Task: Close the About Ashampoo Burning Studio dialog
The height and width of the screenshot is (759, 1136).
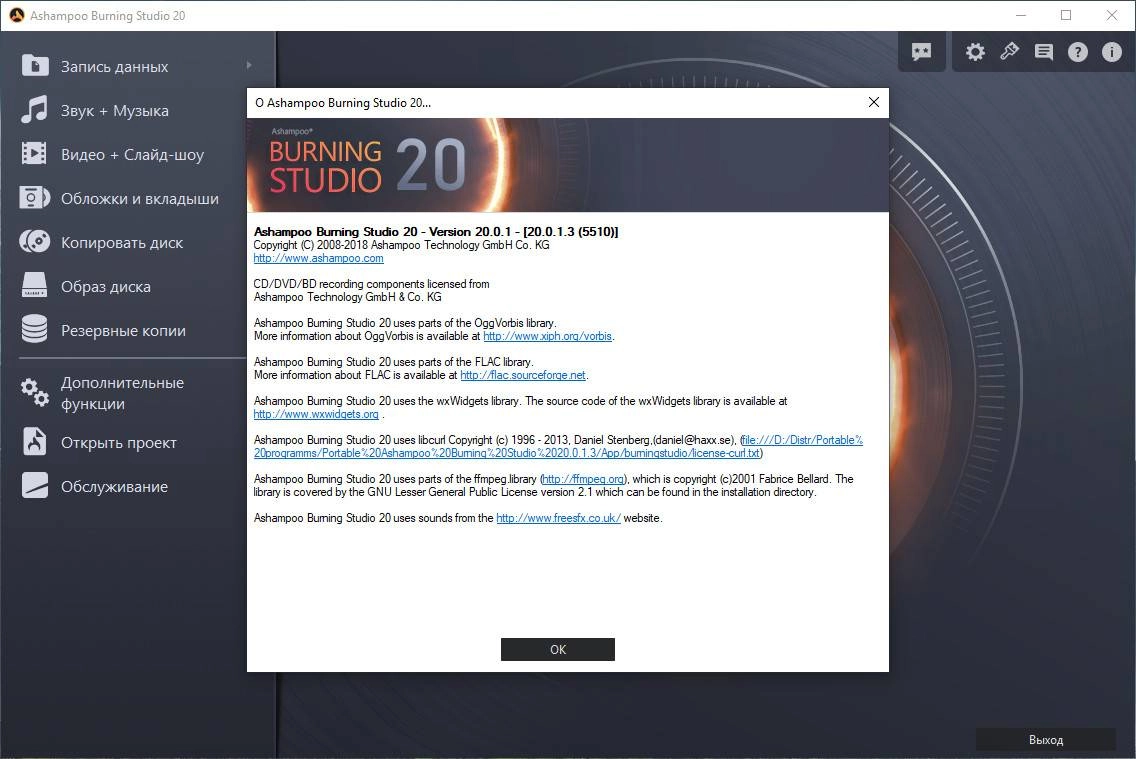Action: 874,102
